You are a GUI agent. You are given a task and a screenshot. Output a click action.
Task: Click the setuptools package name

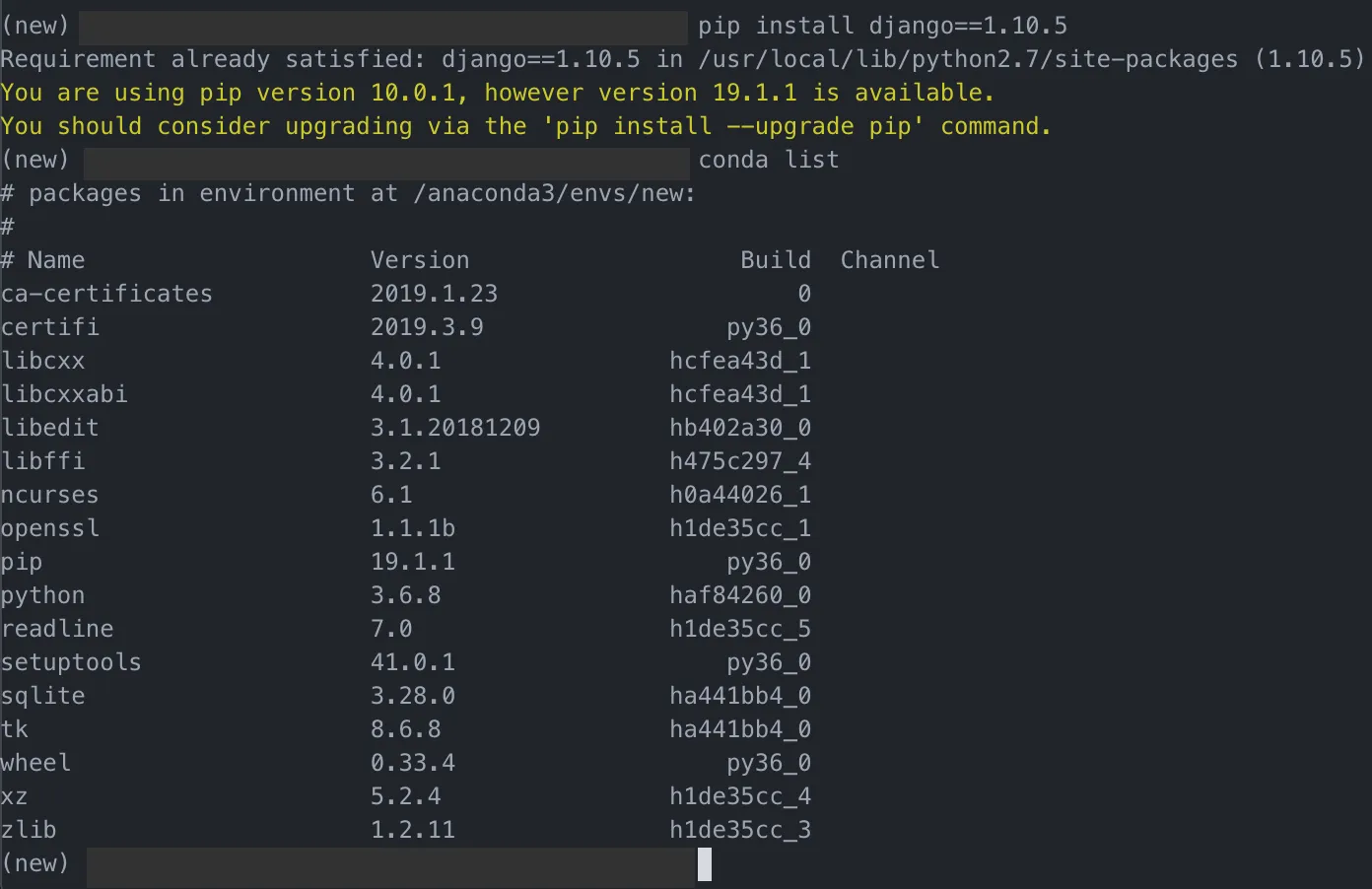pyautogui.click(x=71, y=662)
